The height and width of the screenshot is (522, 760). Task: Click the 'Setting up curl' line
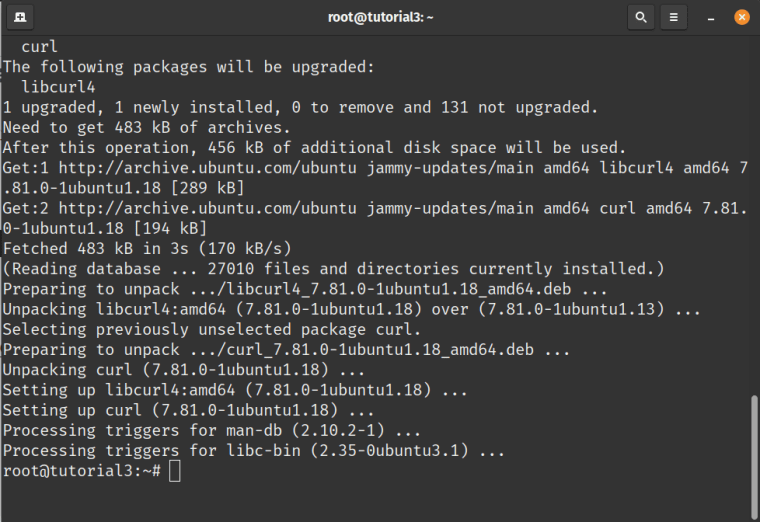[188, 411]
